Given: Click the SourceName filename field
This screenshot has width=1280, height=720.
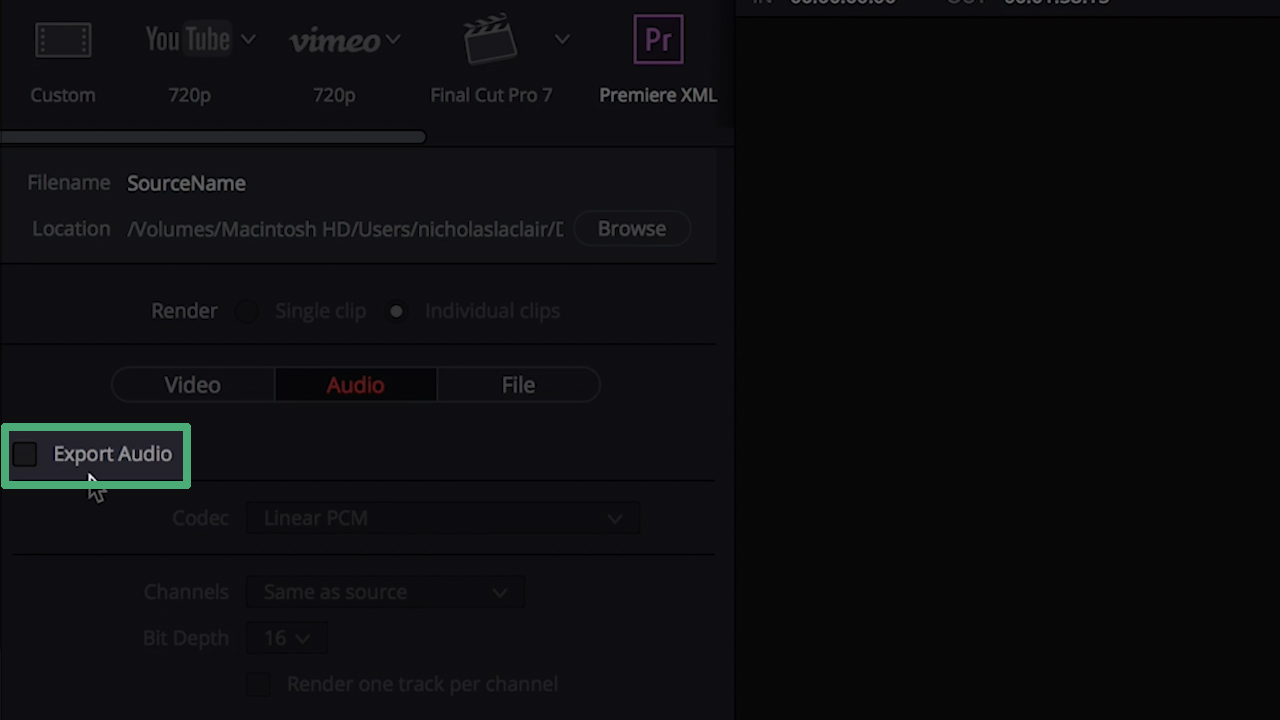Looking at the screenshot, I should click(x=186, y=183).
